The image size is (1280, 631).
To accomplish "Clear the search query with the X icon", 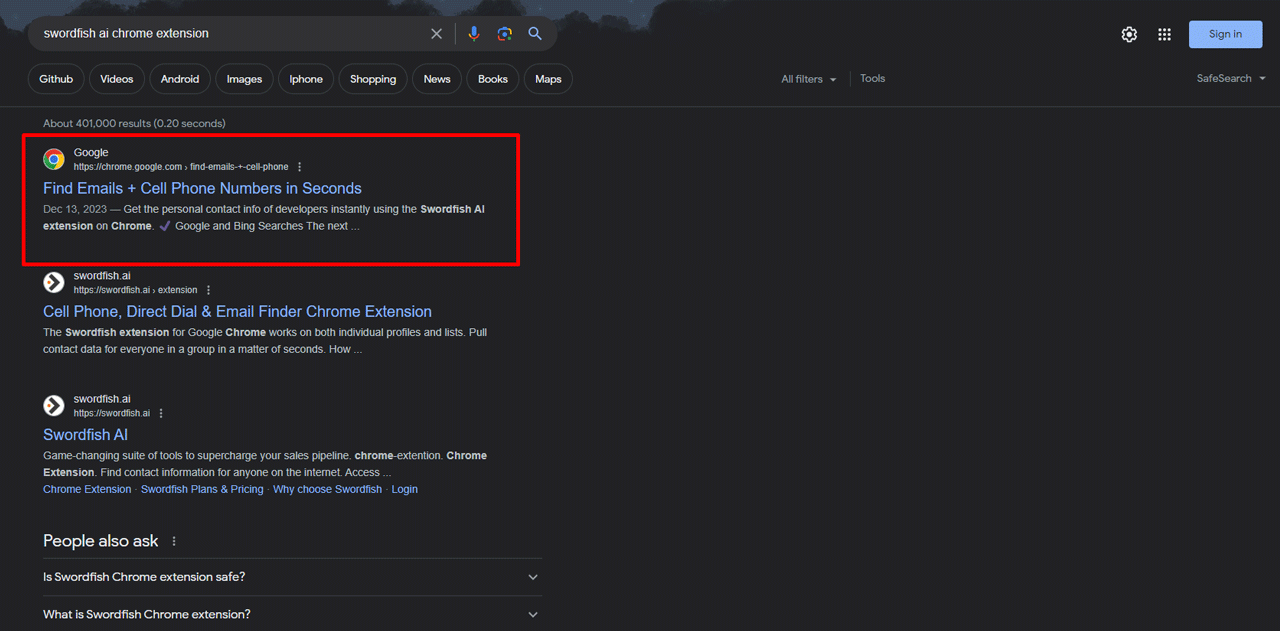I will click(x=436, y=33).
